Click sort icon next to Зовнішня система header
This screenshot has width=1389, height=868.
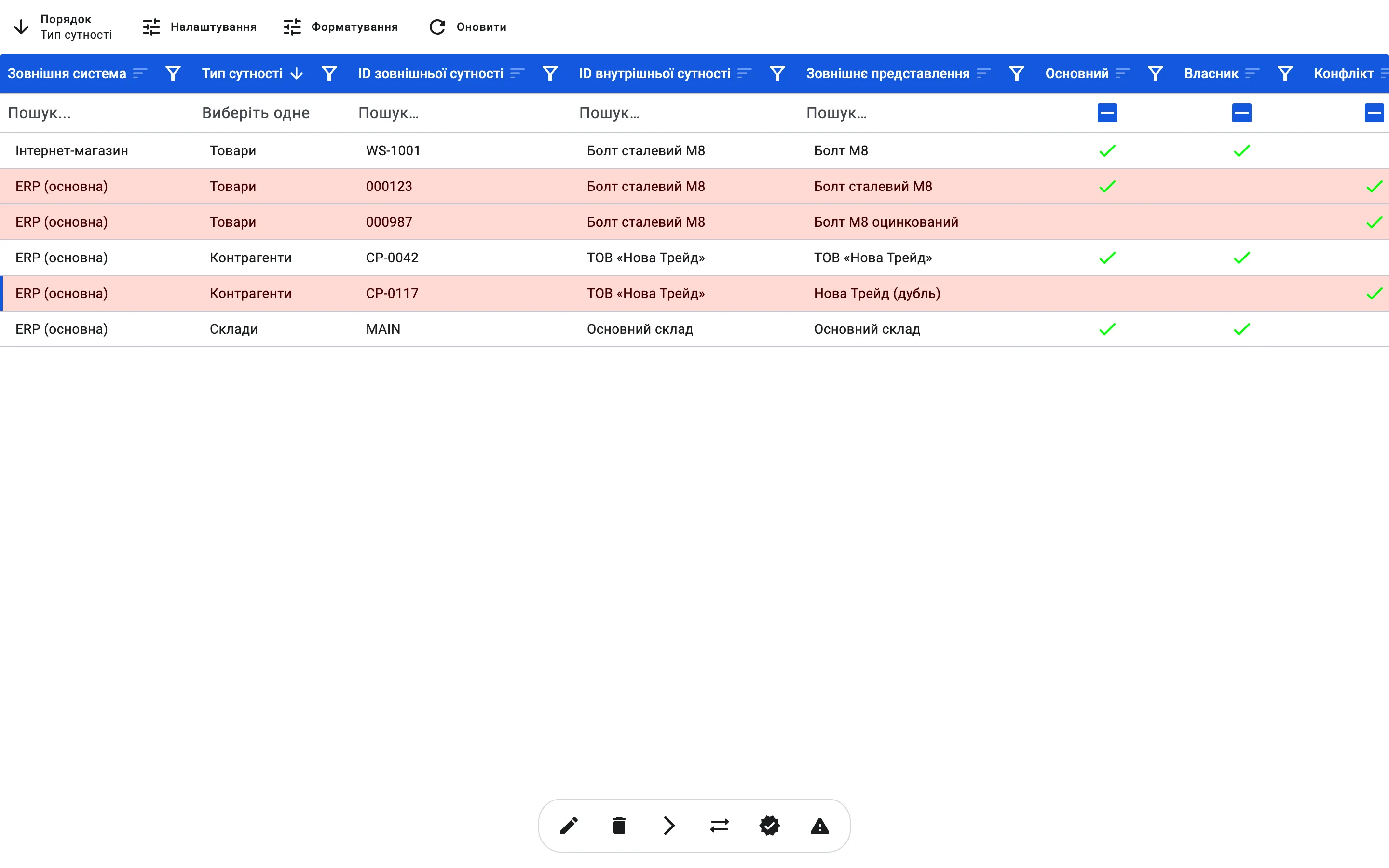click(x=140, y=73)
